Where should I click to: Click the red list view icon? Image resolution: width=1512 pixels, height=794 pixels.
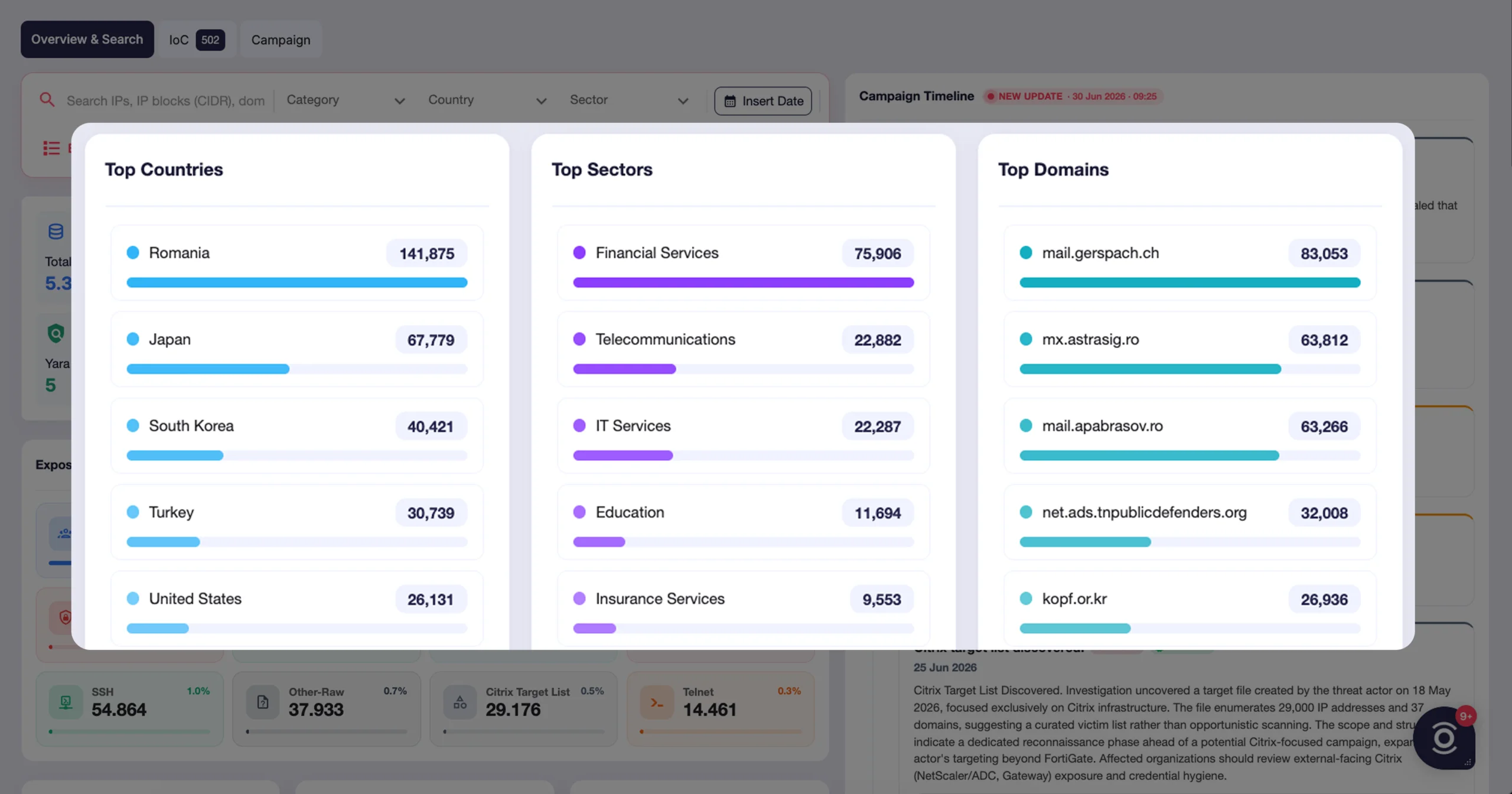(x=51, y=148)
